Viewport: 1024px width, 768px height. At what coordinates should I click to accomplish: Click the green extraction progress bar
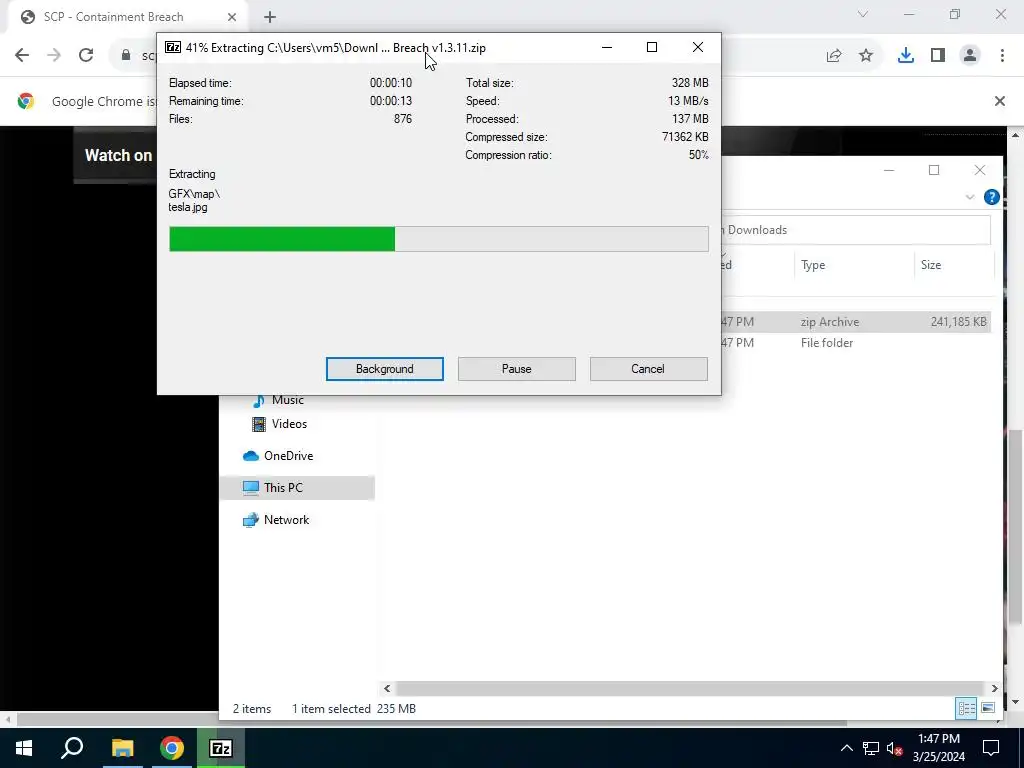click(x=438, y=239)
